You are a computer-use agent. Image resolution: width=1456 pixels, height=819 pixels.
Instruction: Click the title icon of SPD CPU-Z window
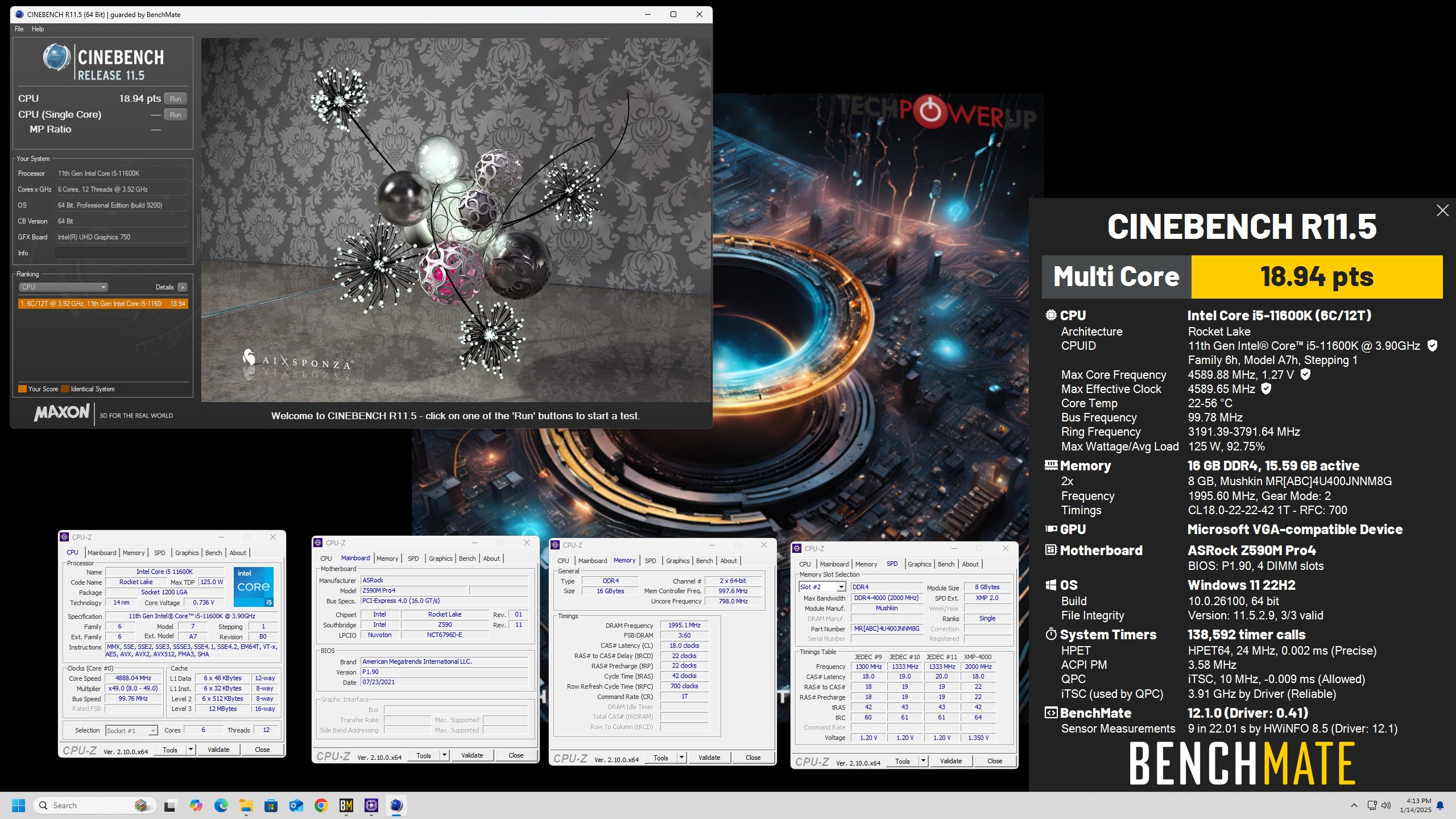tap(797, 548)
